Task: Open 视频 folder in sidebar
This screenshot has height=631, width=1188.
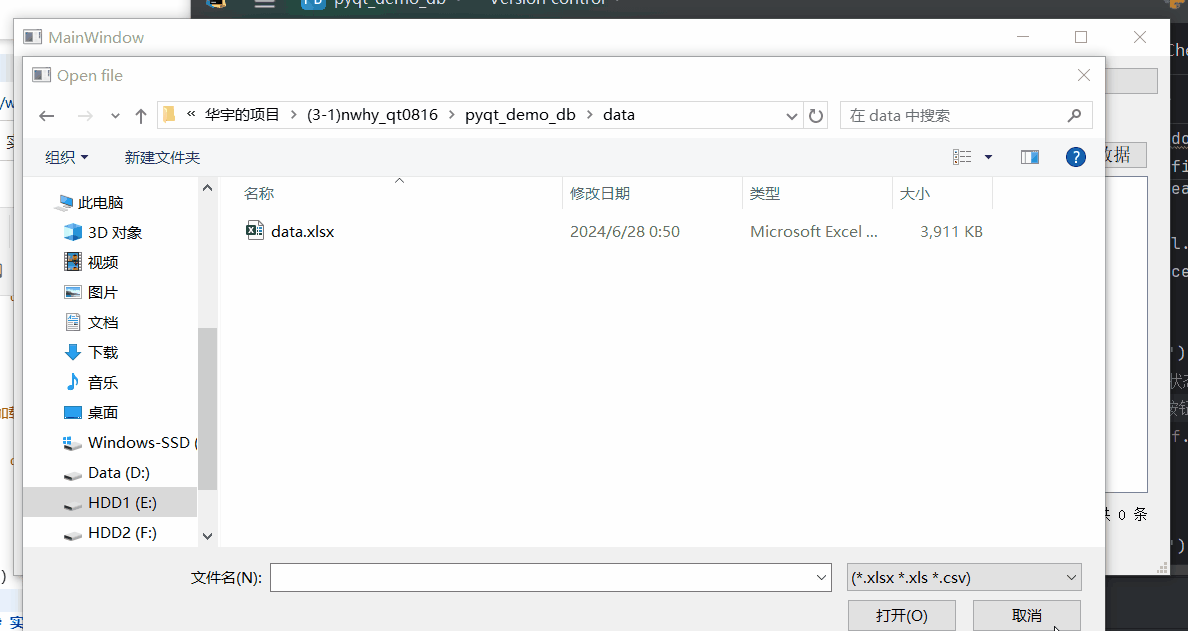Action: (92, 263)
